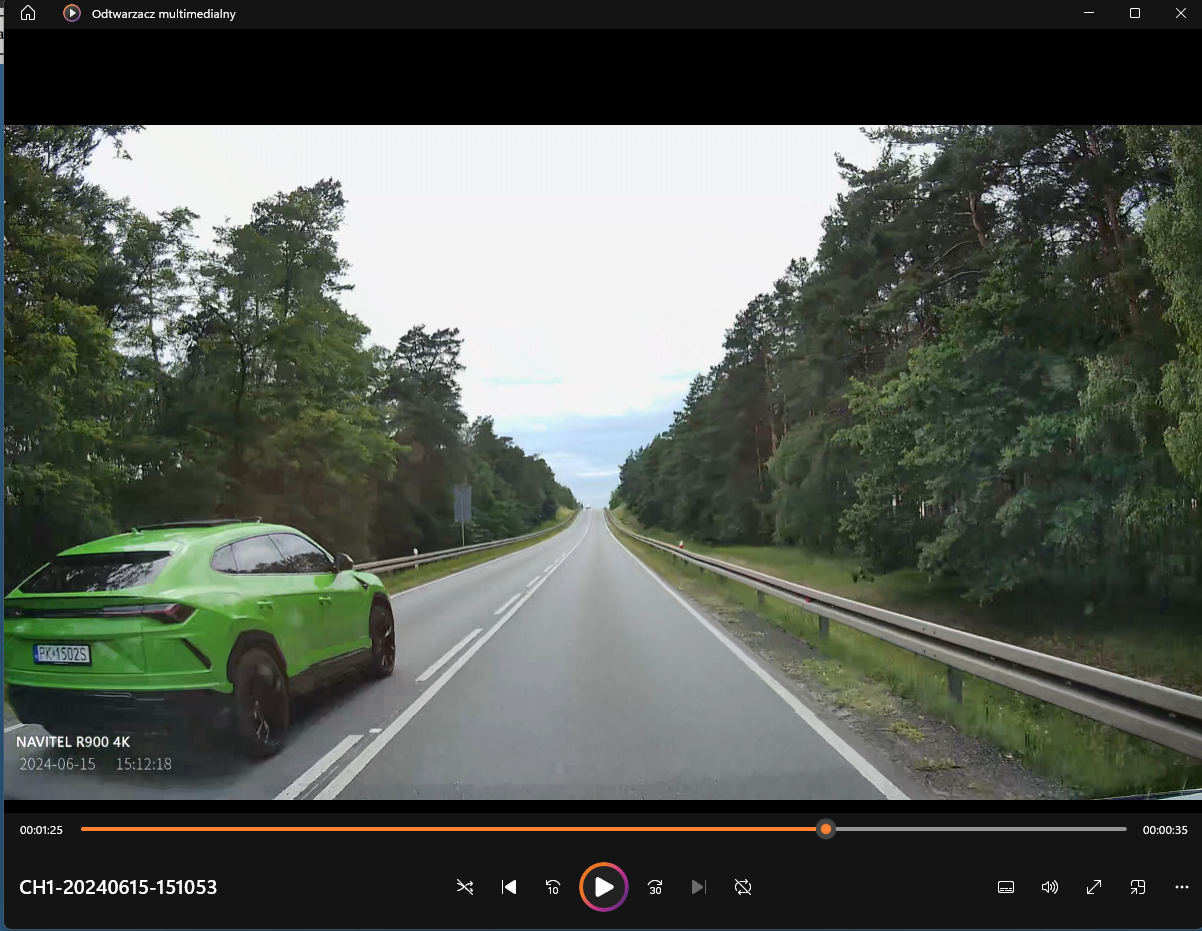Open the volume control
This screenshot has width=1202, height=931.
(x=1050, y=887)
